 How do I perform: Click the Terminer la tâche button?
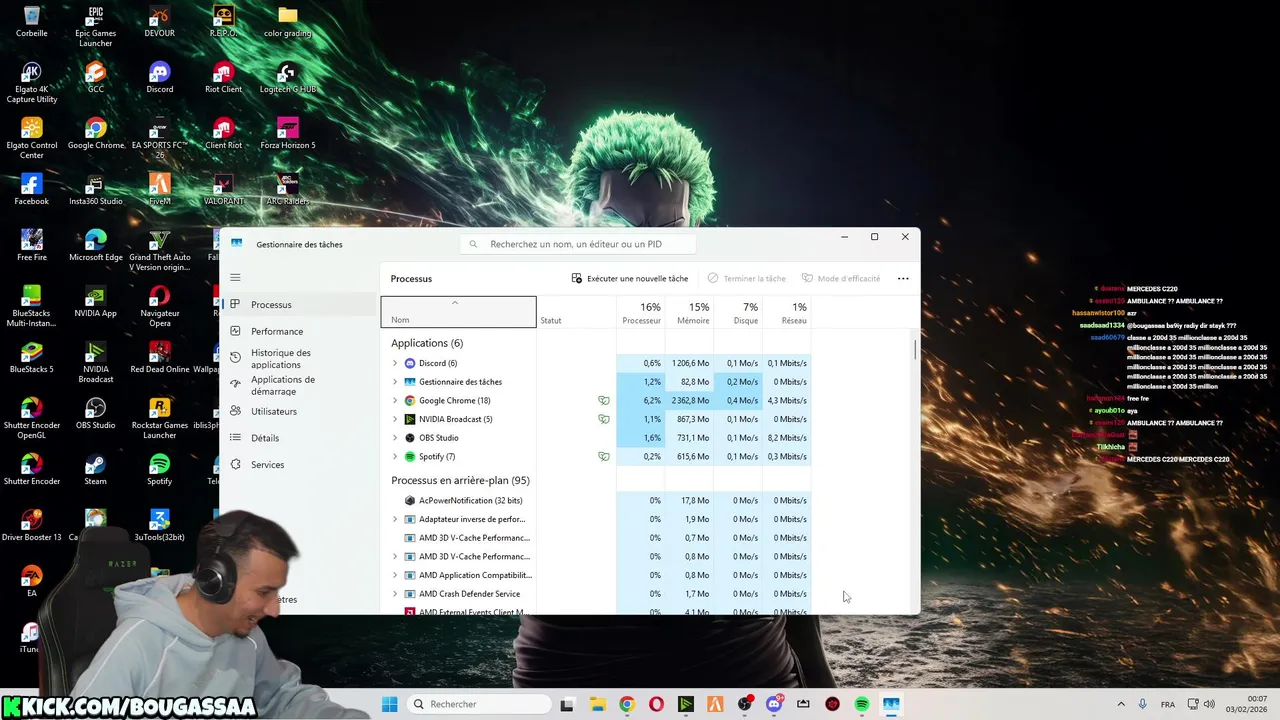(746, 278)
